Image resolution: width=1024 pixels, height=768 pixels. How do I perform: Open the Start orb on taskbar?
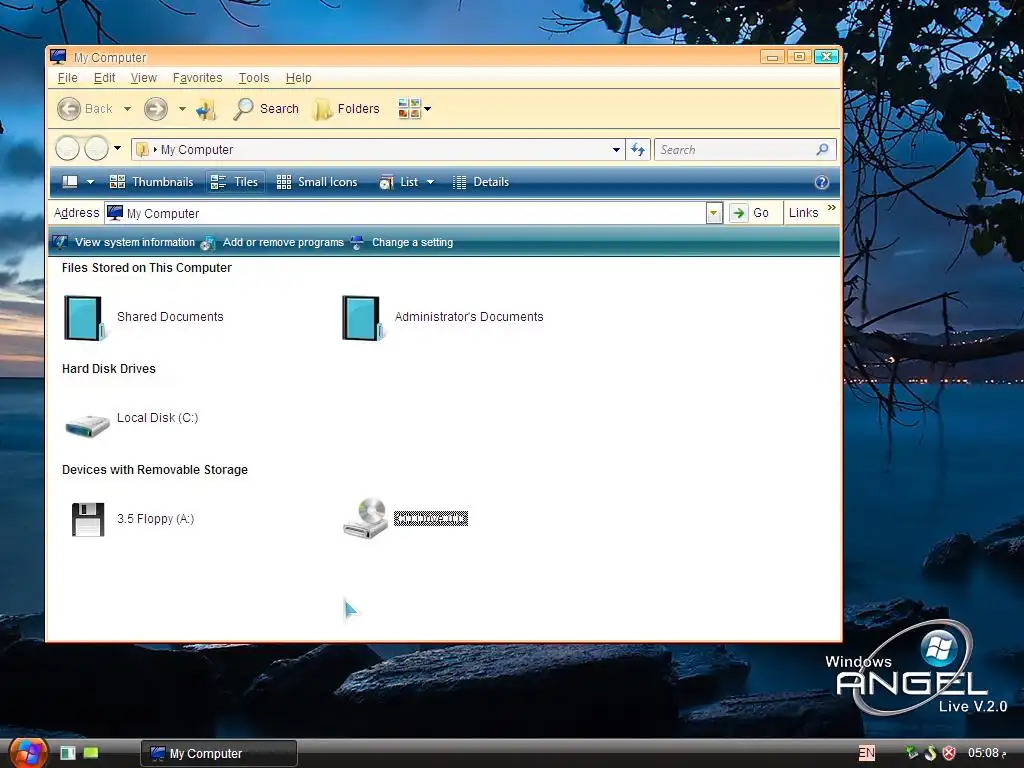[x=27, y=751]
